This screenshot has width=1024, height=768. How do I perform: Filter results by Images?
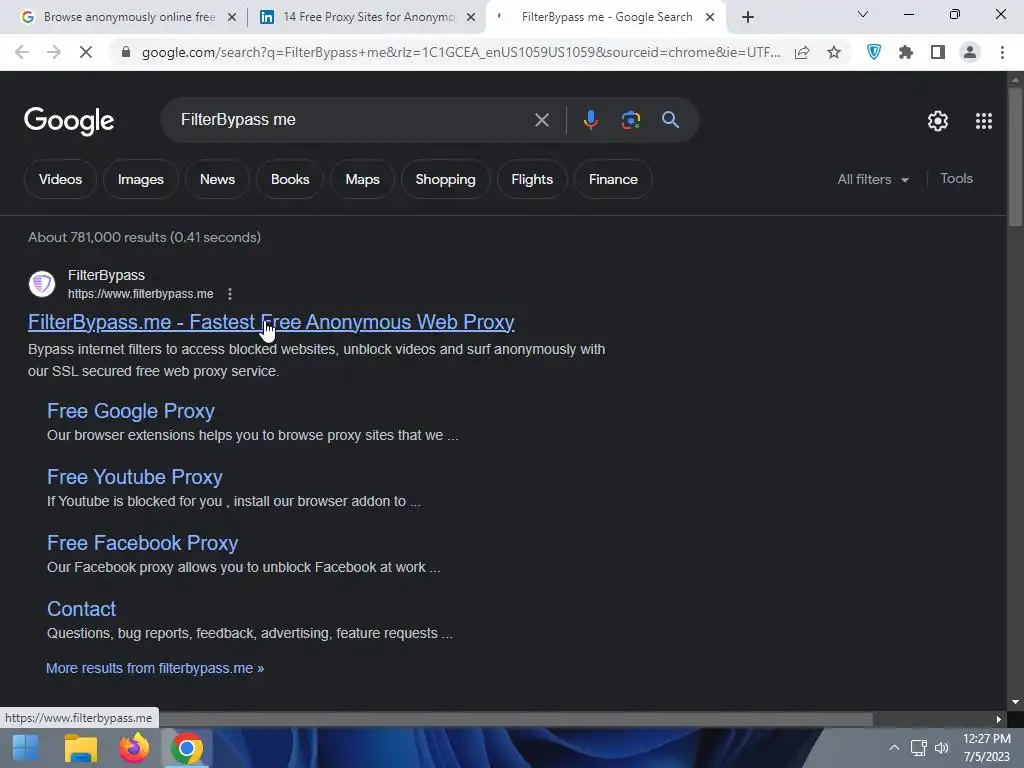click(x=140, y=180)
